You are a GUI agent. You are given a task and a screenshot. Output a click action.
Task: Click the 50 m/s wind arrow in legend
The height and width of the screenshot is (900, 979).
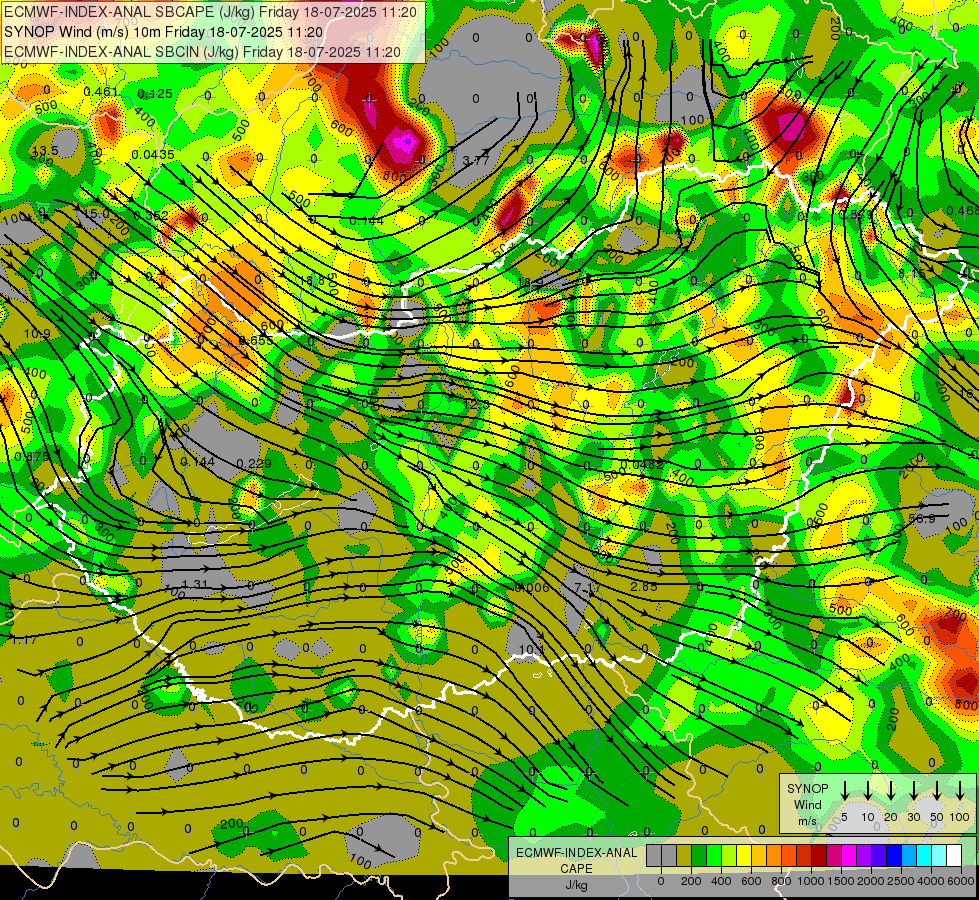pyautogui.click(x=937, y=791)
